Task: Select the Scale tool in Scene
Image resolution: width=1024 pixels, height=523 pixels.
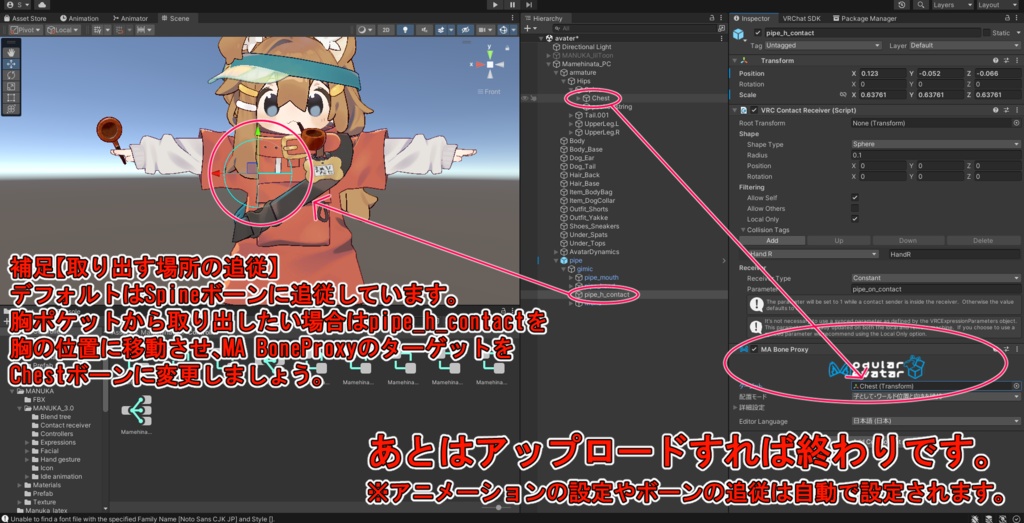Action: coord(12,86)
